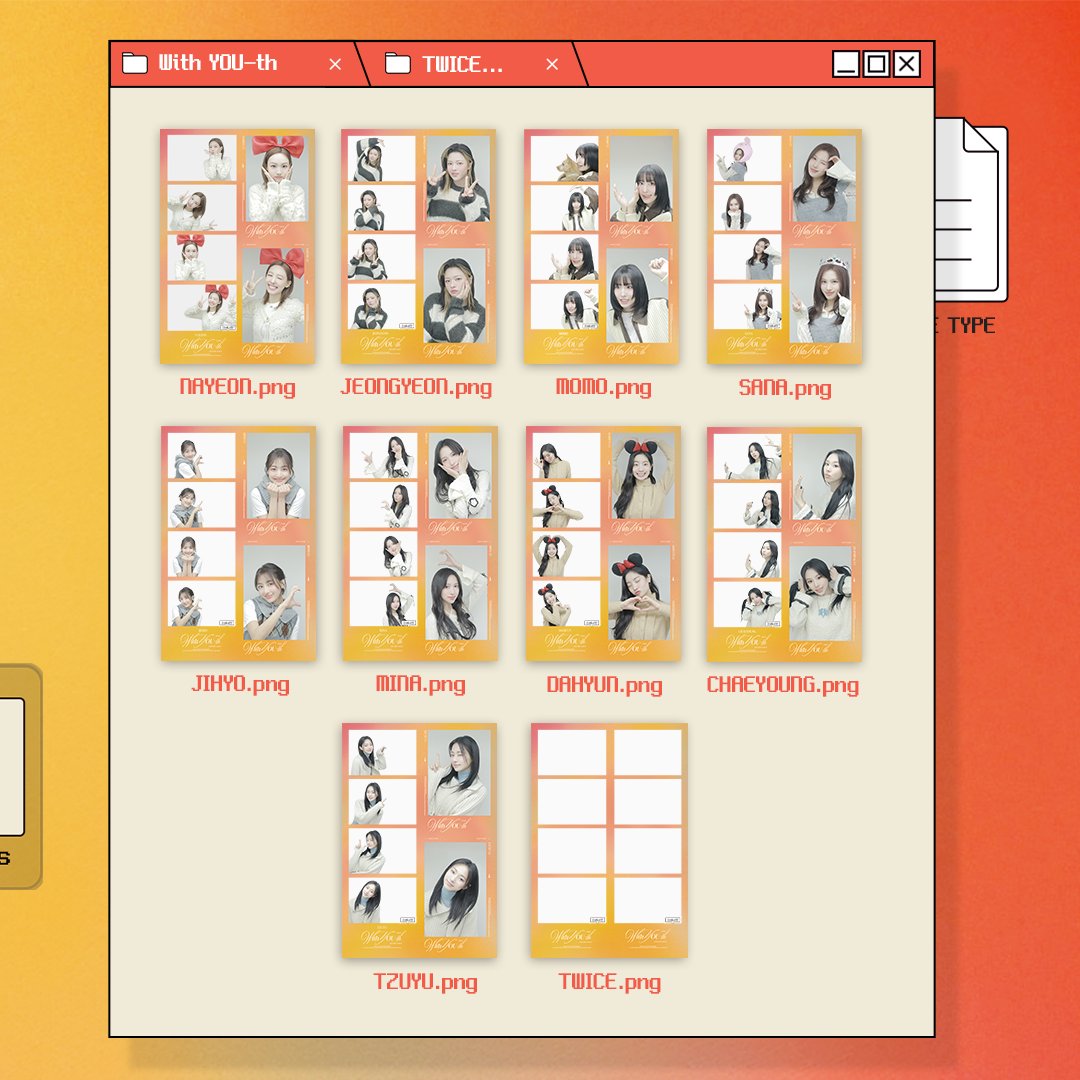Screen dimensions: 1080x1080
Task: Click the document icon behind the window
Action: (x=971, y=210)
